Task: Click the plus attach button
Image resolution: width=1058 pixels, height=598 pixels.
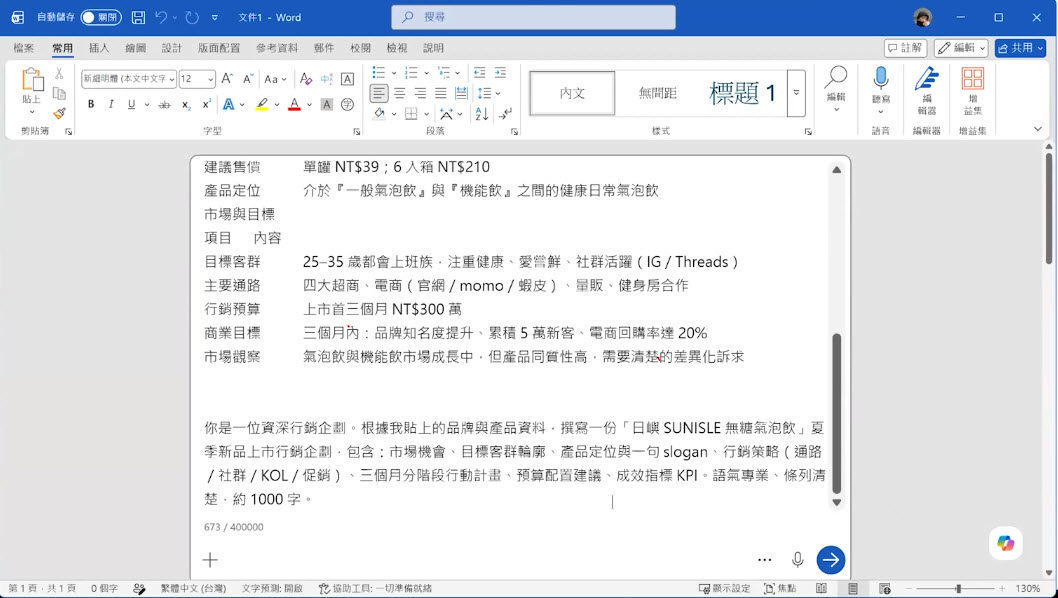Action: [x=210, y=560]
